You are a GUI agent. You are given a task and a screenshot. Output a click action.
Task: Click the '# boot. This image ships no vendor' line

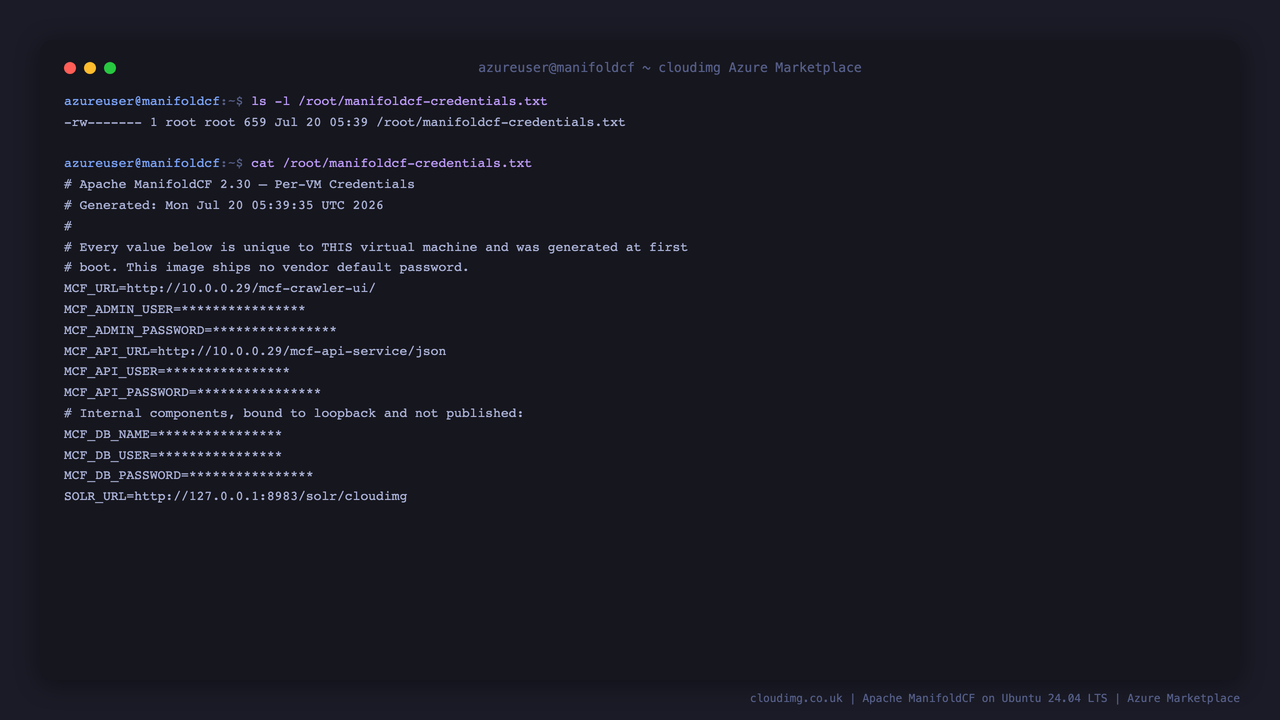point(267,267)
